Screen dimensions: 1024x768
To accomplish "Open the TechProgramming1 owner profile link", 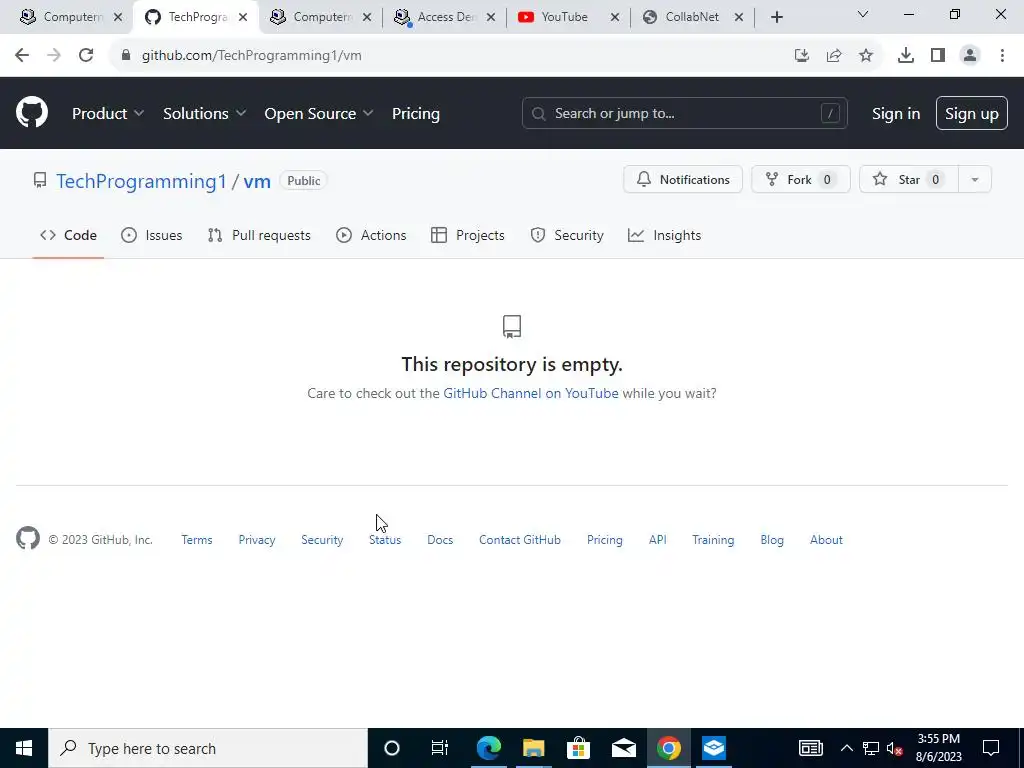I will pos(141,181).
